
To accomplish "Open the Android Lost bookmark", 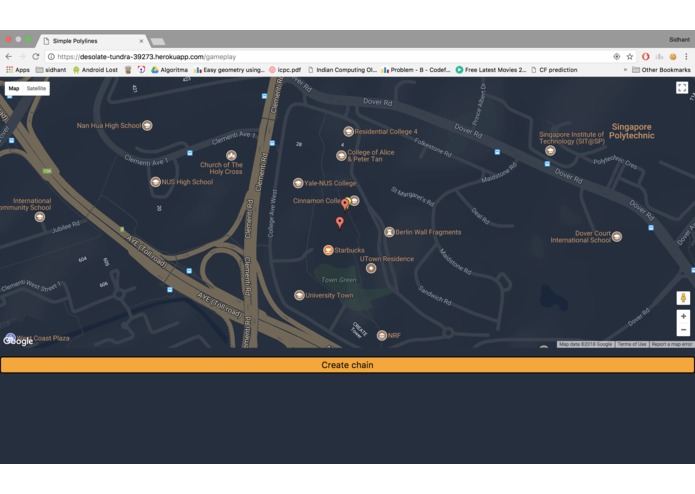I will tap(95, 70).
